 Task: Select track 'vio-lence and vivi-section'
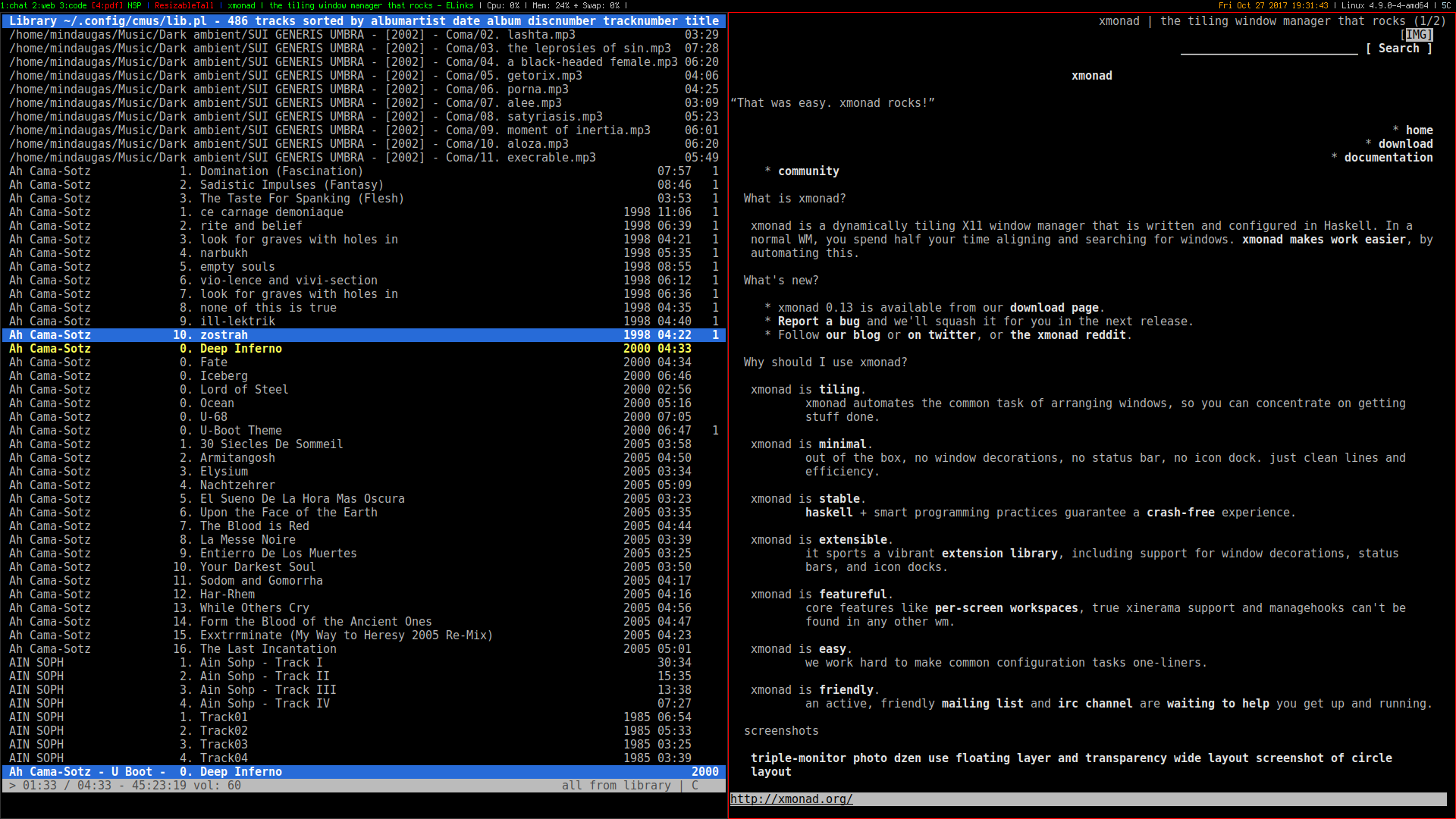(364, 281)
